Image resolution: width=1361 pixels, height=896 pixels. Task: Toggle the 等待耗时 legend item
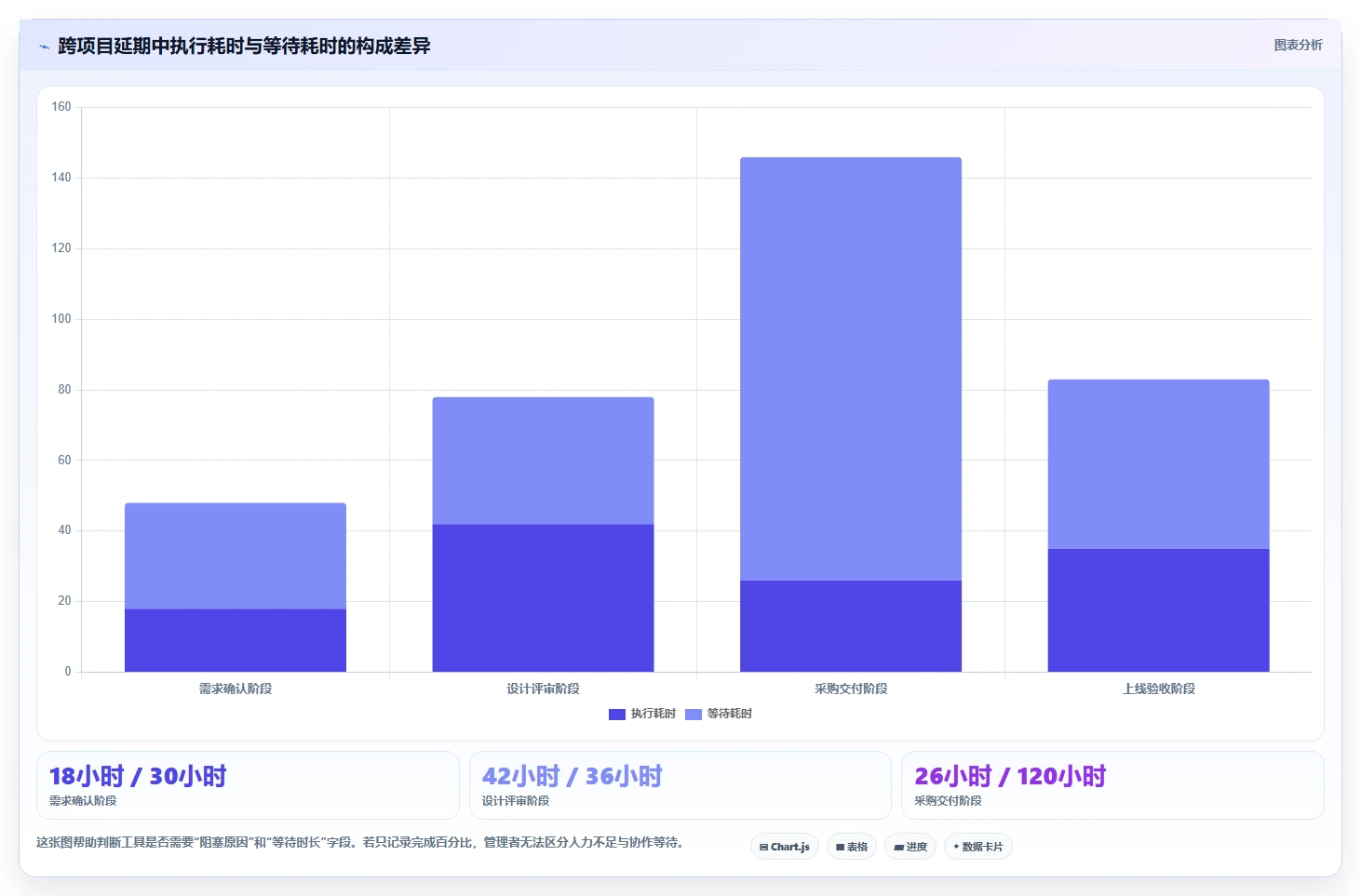(719, 714)
